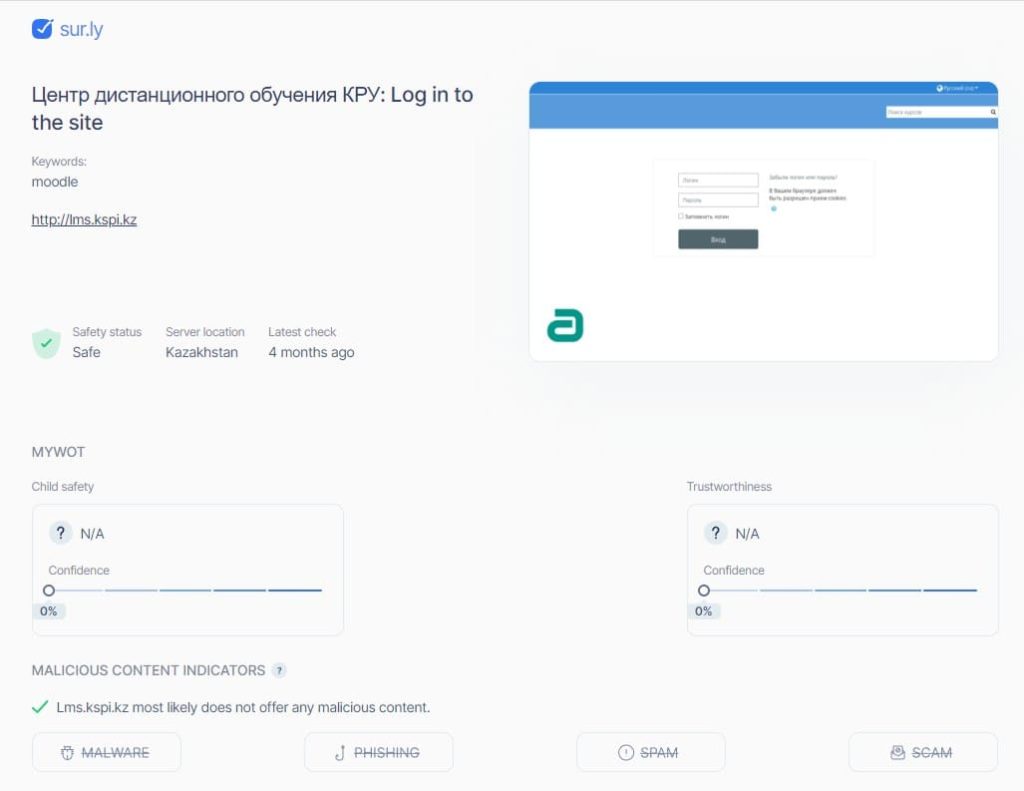The height and width of the screenshot is (791, 1024).
Task: Click the search magnifier in the site preview
Action: (992, 112)
